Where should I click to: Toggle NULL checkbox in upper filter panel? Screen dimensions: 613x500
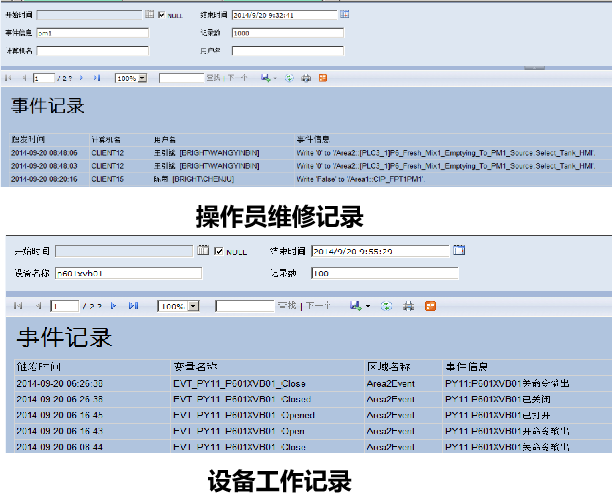[x=161, y=16]
